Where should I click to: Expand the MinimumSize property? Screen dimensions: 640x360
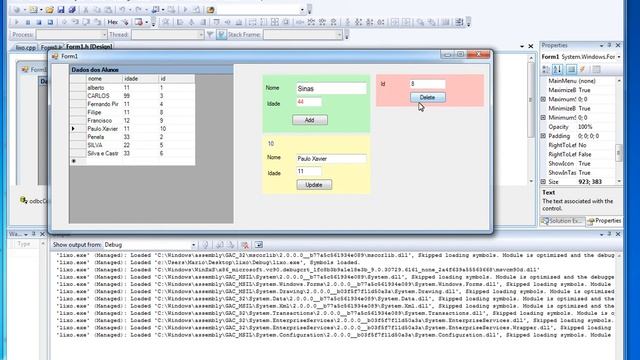pos(543,118)
